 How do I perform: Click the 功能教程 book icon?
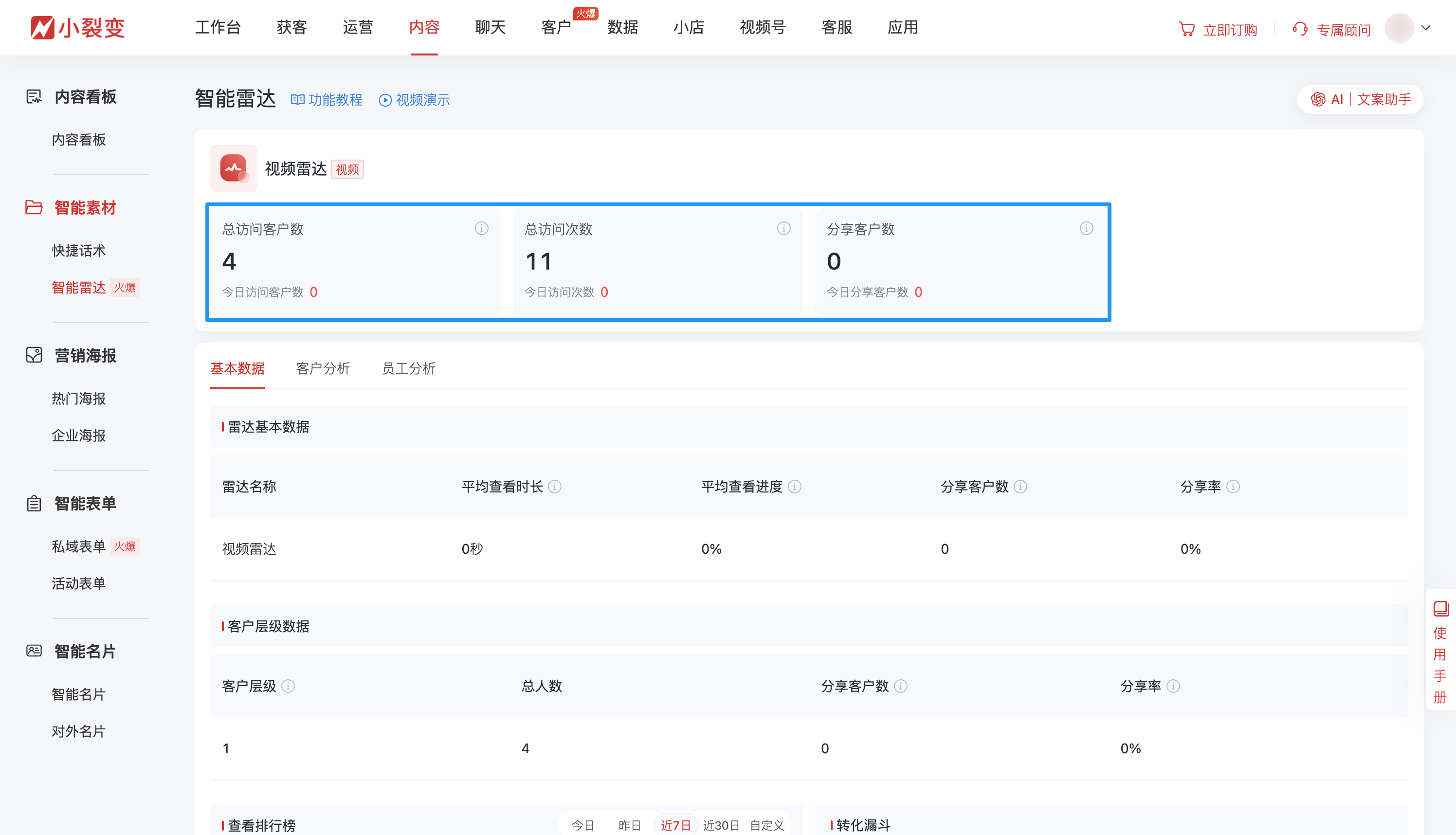coord(297,100)
